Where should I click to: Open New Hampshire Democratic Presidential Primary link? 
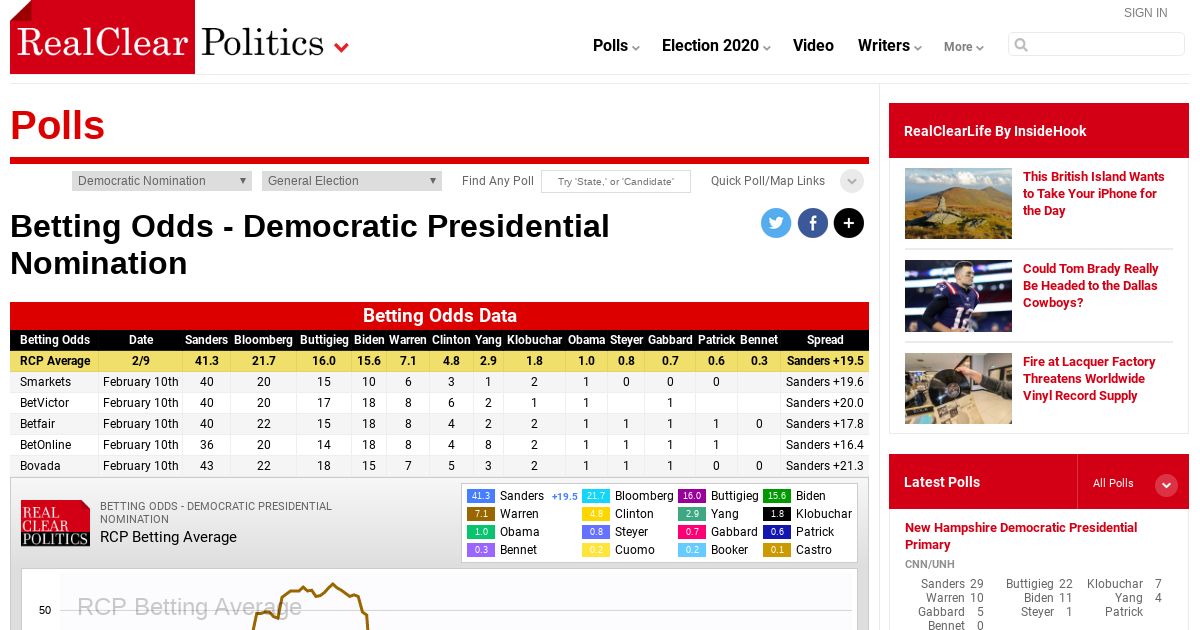[x=1021, y=536]
